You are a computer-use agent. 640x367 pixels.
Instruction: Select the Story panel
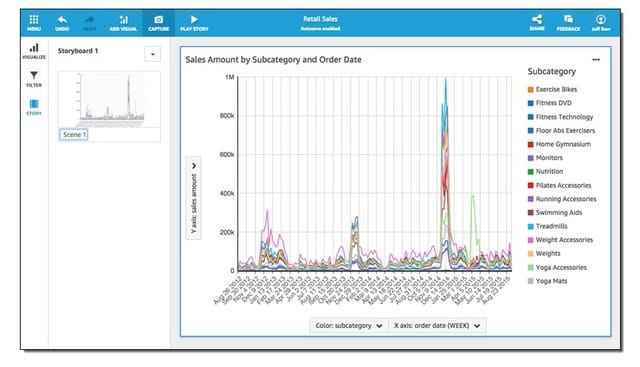tap(34, 107)
